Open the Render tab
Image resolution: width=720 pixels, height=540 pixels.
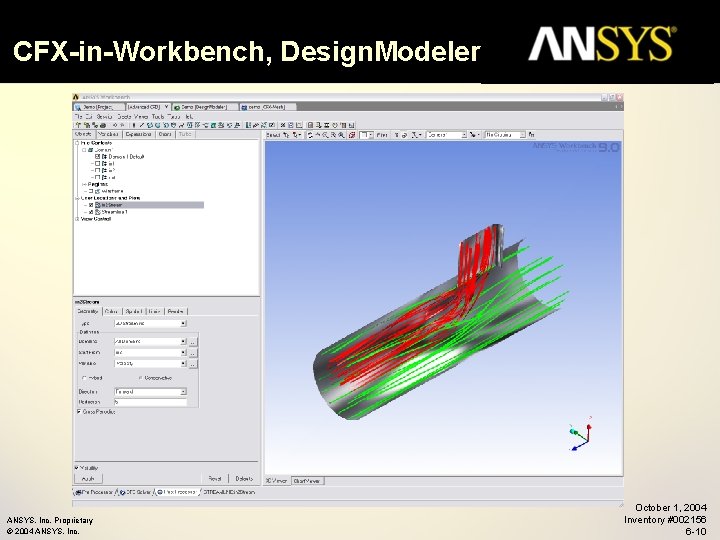coord(175,311)
